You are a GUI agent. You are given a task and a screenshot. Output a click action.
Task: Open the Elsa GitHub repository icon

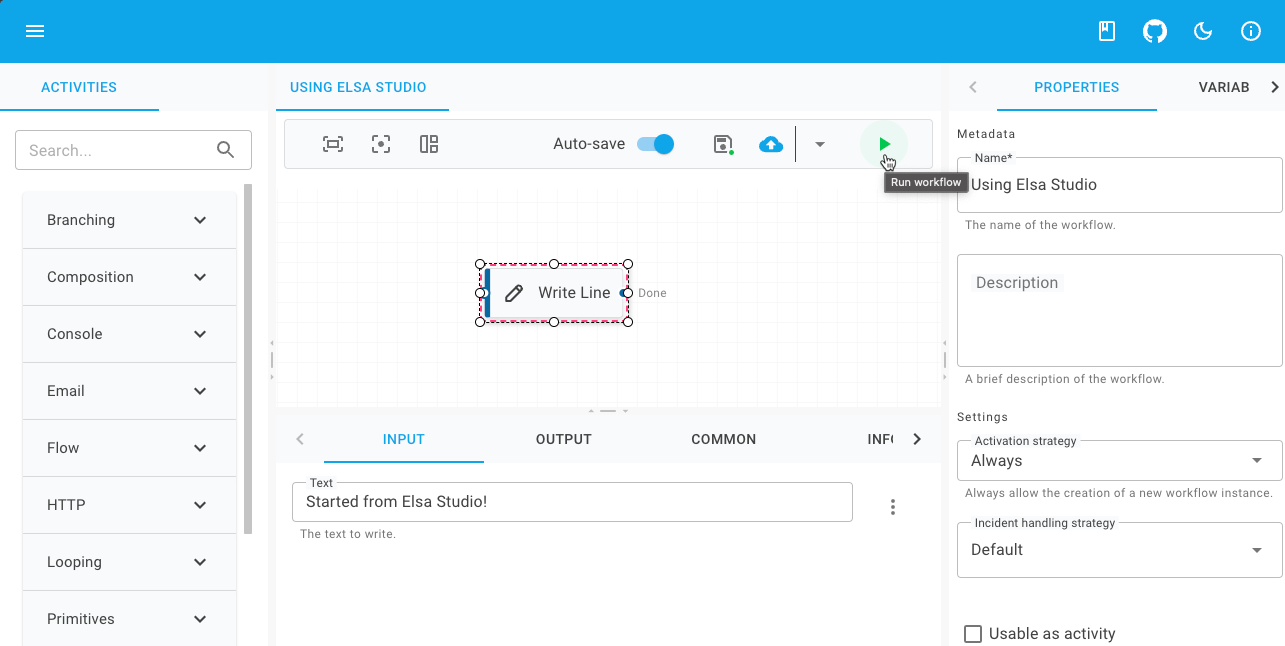(x=1154, y=31)
